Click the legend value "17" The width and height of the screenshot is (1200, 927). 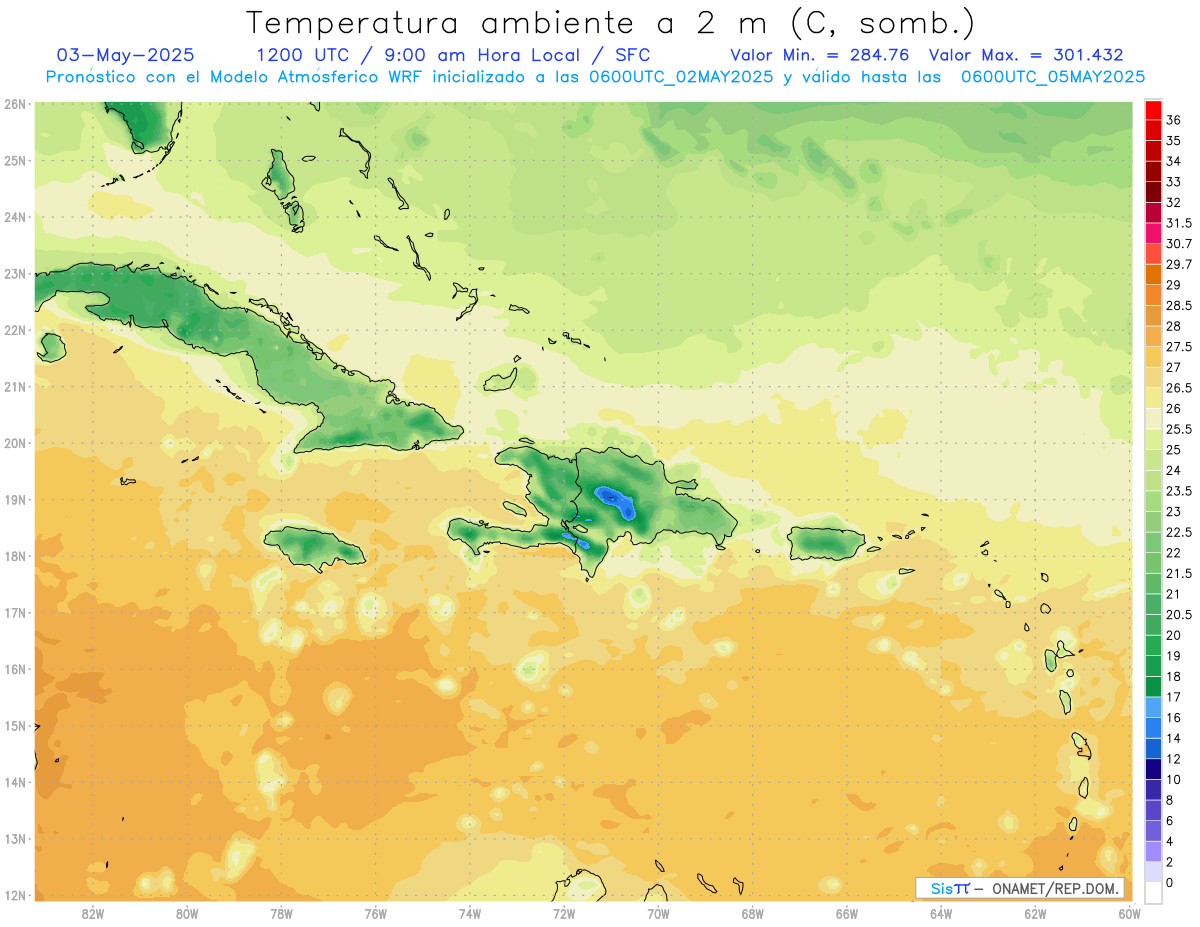(1173, 696)
